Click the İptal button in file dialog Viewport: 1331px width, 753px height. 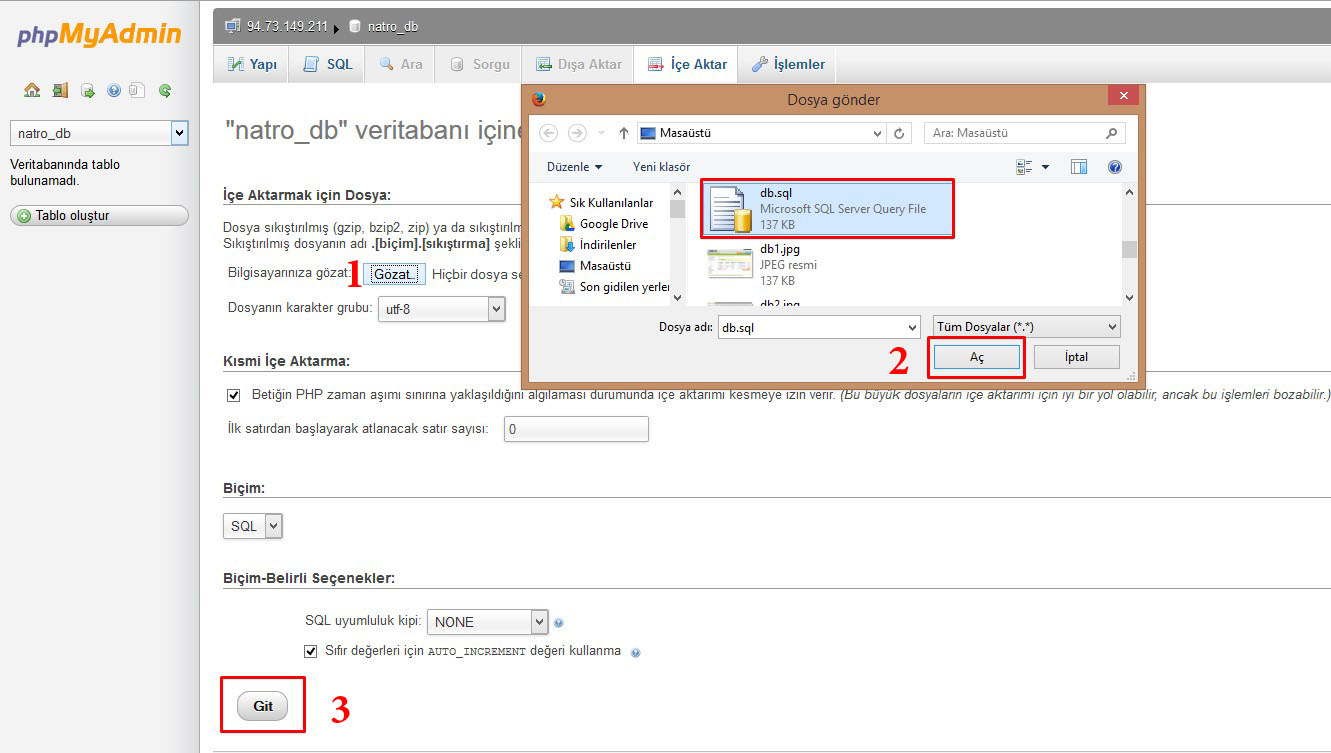tap(1077, 357)
